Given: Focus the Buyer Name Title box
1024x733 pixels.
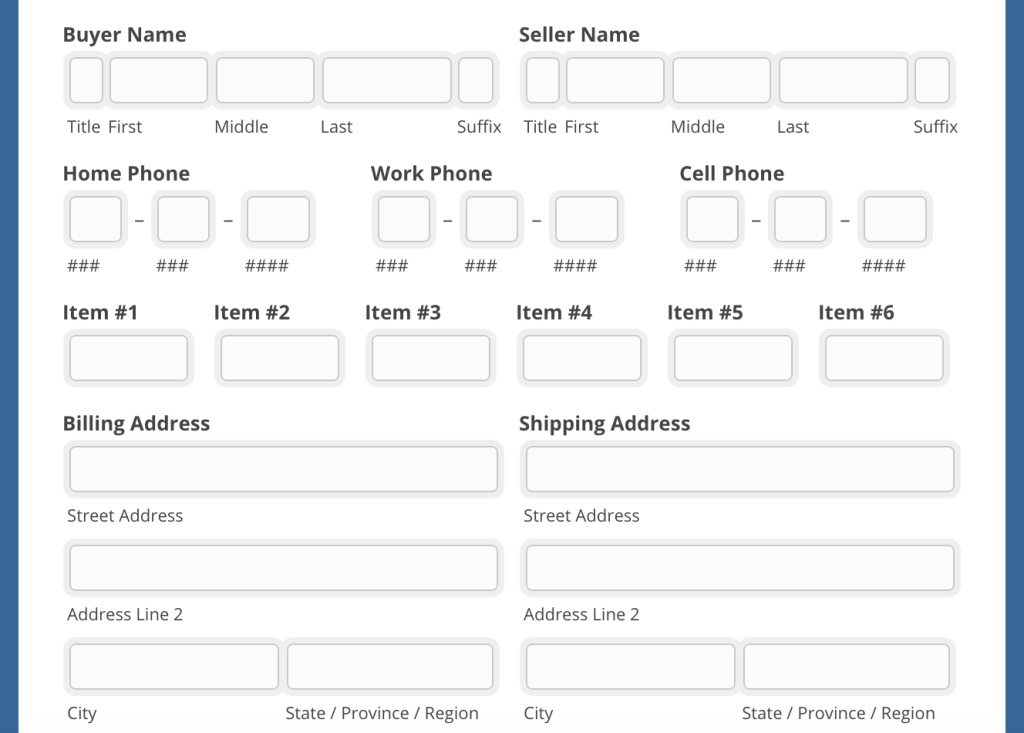Looking at the screenshot, I should [x=86, y=81].
